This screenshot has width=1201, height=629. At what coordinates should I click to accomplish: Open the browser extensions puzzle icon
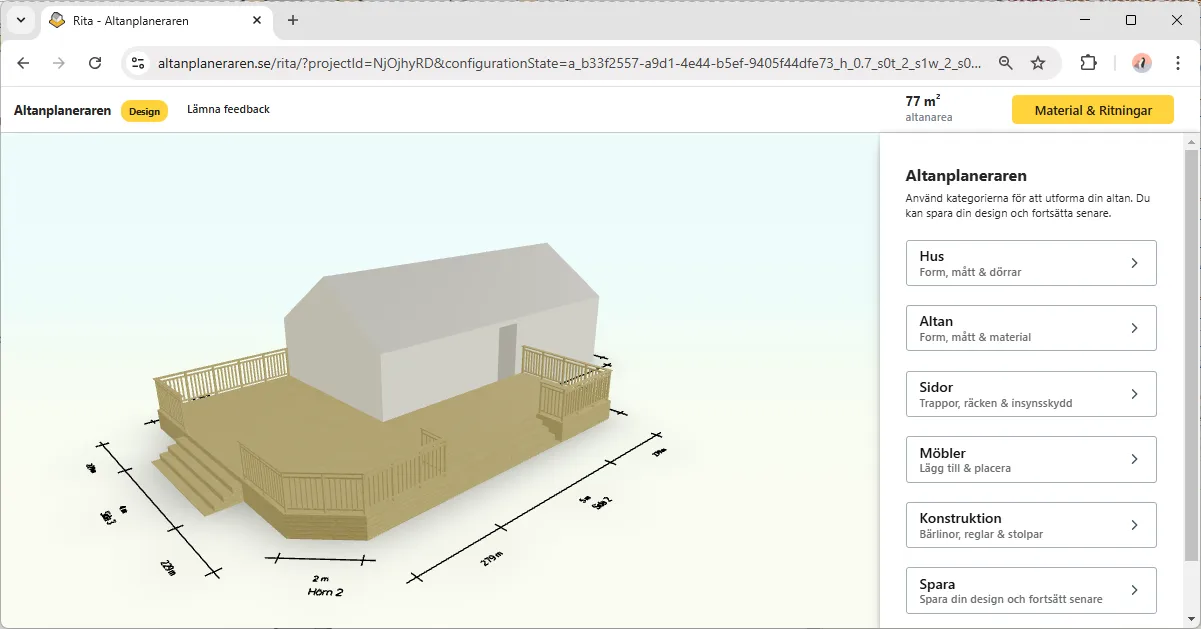1089,63
